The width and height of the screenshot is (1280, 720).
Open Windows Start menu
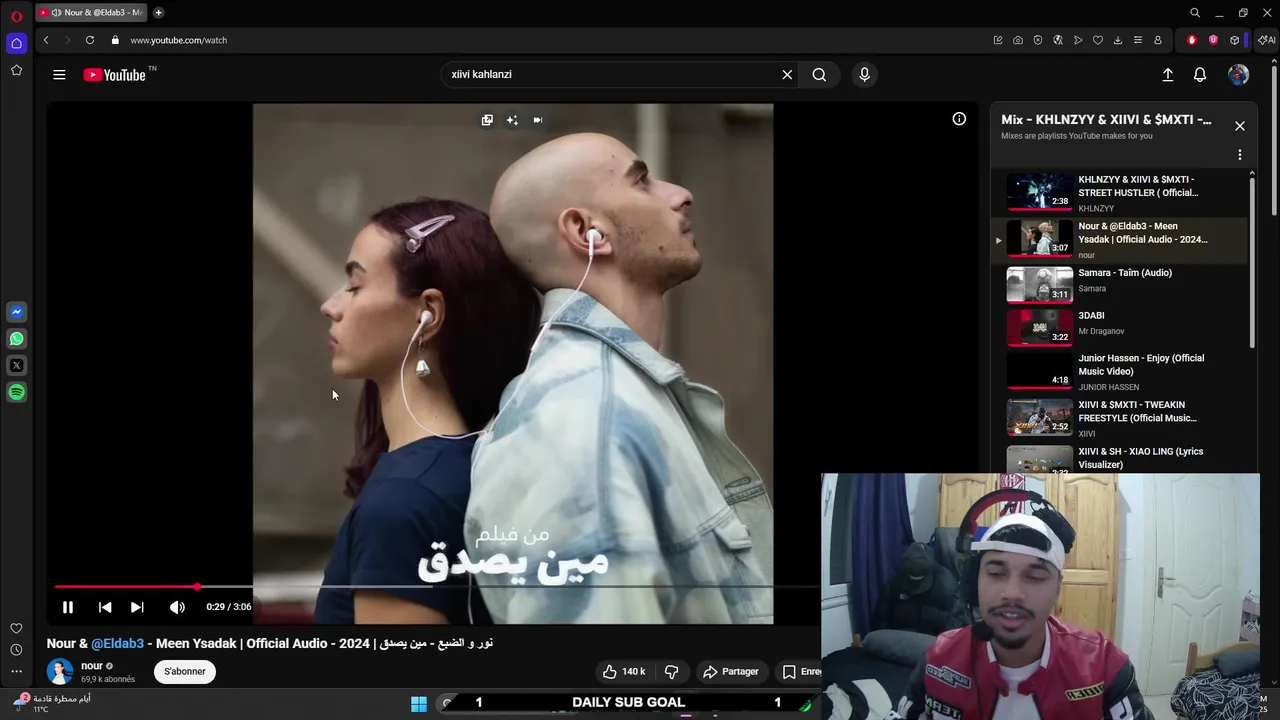tap(419, 703)
